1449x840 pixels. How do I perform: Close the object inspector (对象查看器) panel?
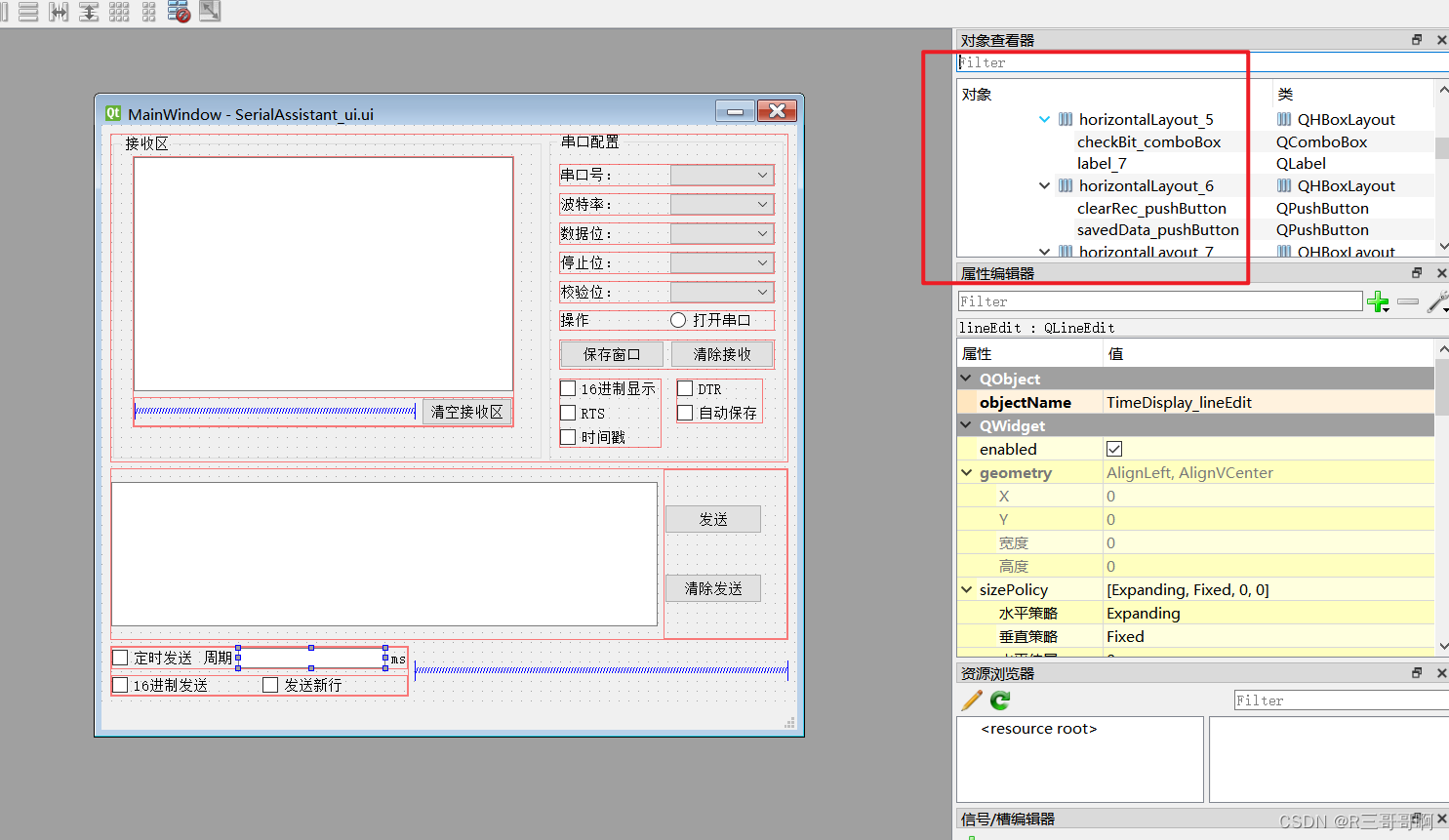1441,40
